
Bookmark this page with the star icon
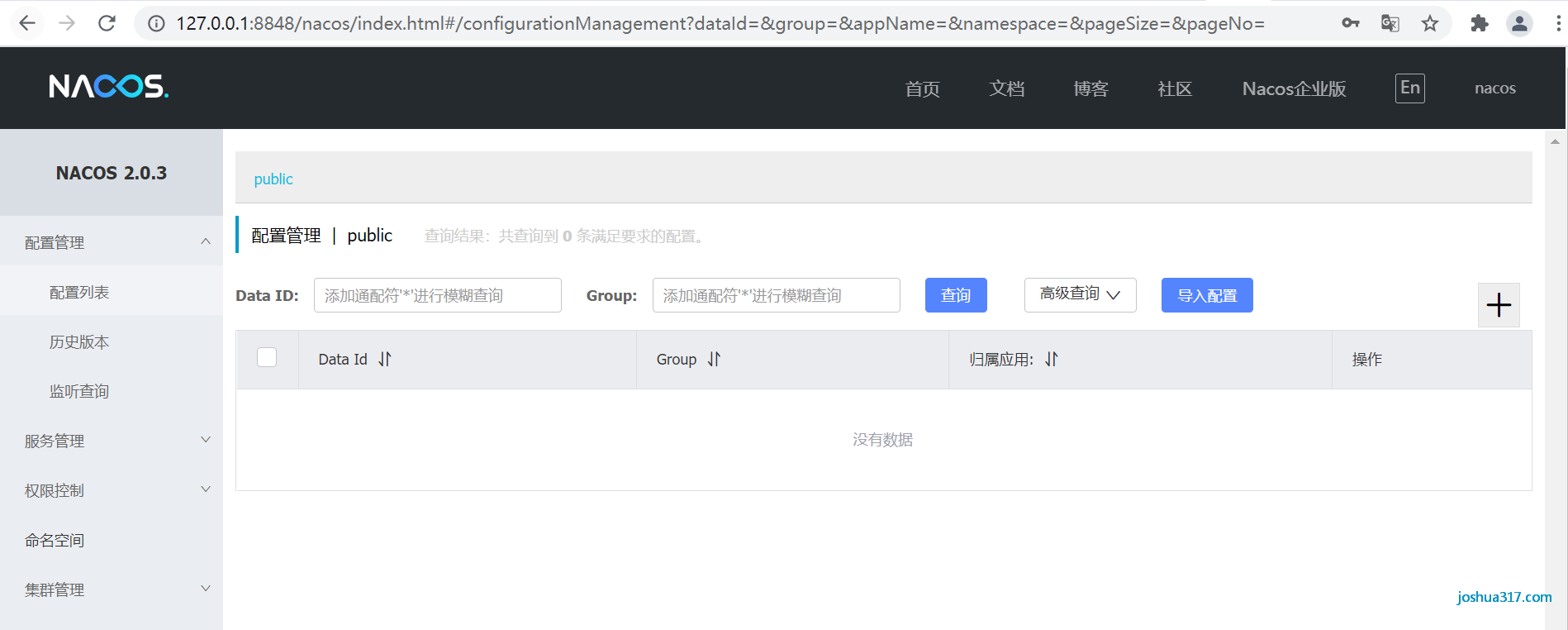coord(1430,23)
